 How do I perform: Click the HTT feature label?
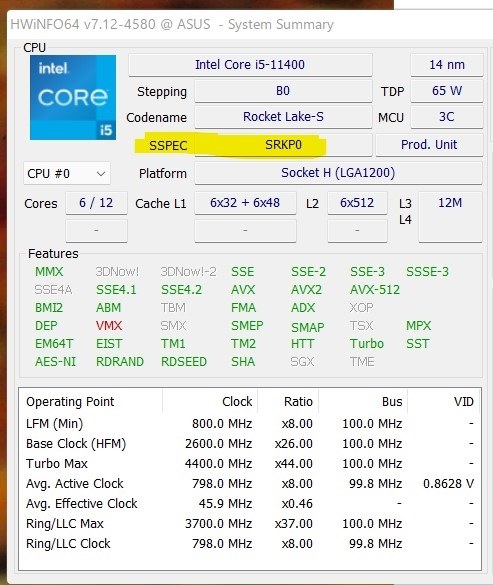pos(303,344)
